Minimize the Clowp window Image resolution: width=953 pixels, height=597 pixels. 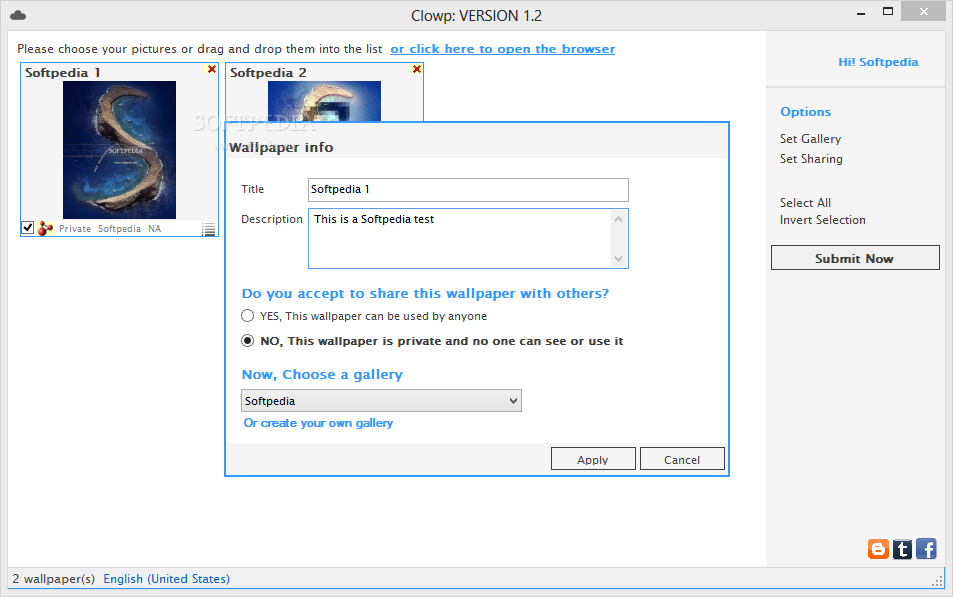tap(861, 13)
